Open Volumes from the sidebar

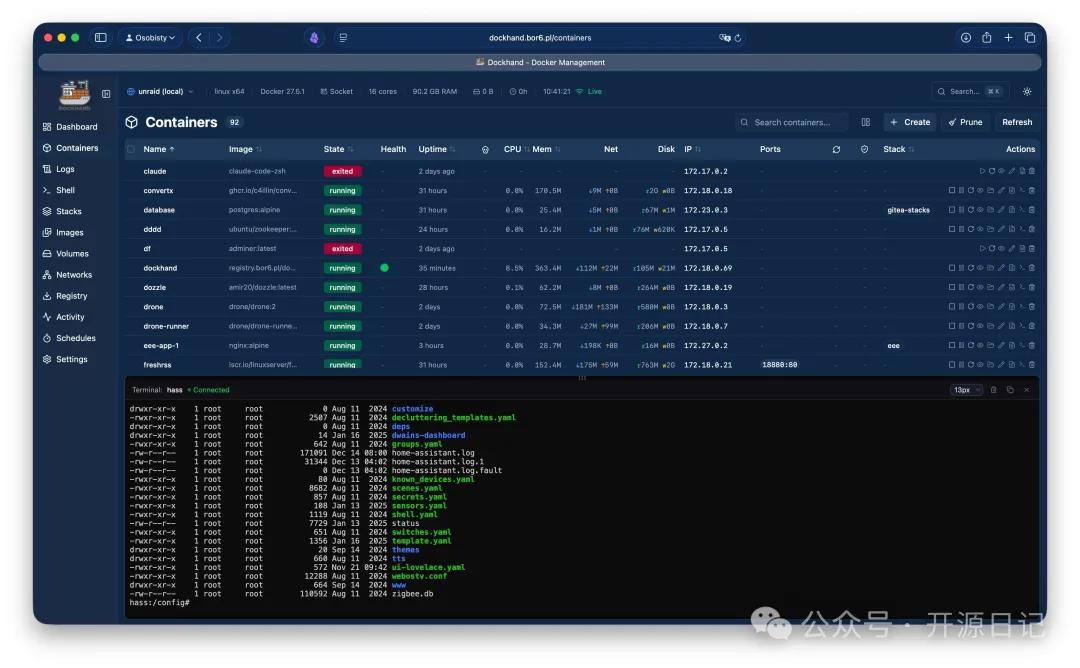click(66, 253)
